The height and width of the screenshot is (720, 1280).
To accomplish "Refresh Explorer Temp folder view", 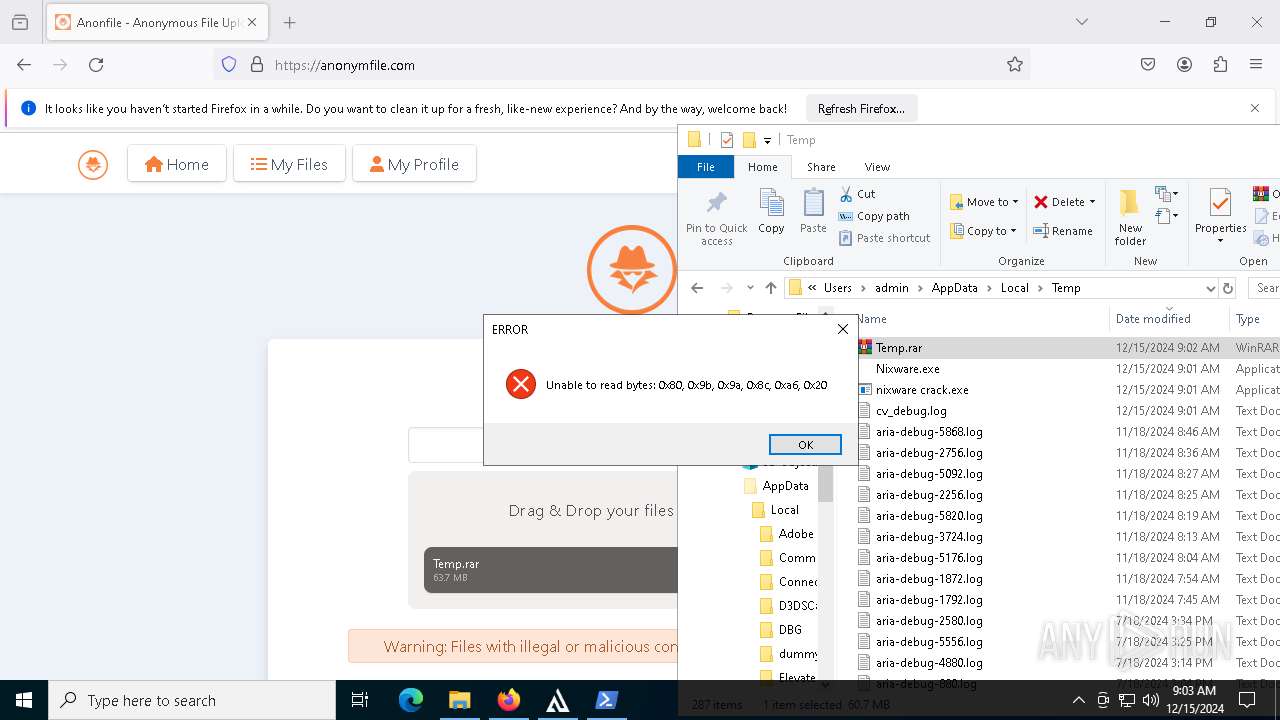I will coord(1228,288).
